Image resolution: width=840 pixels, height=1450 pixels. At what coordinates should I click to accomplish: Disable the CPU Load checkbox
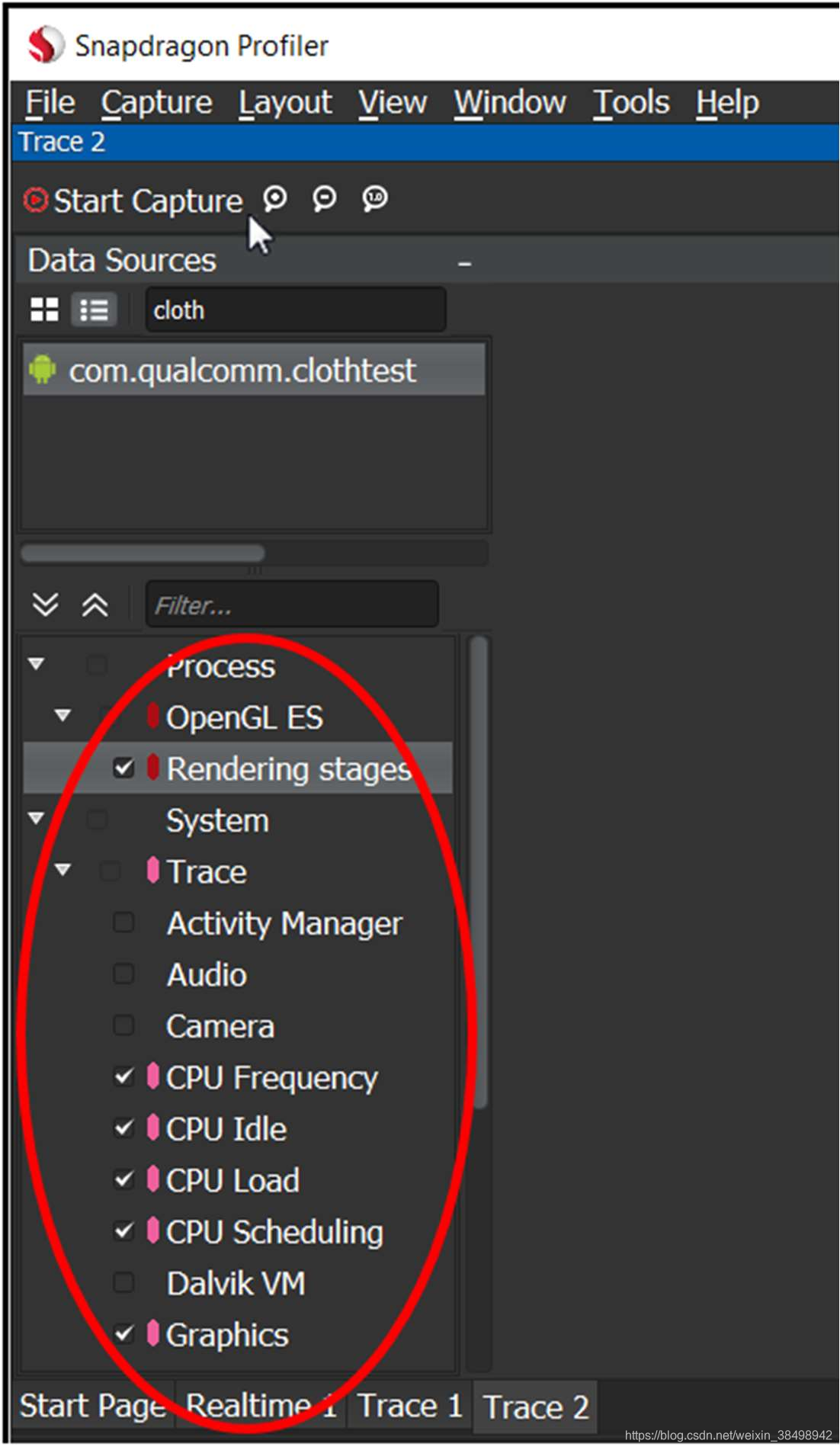point(123,1179)
